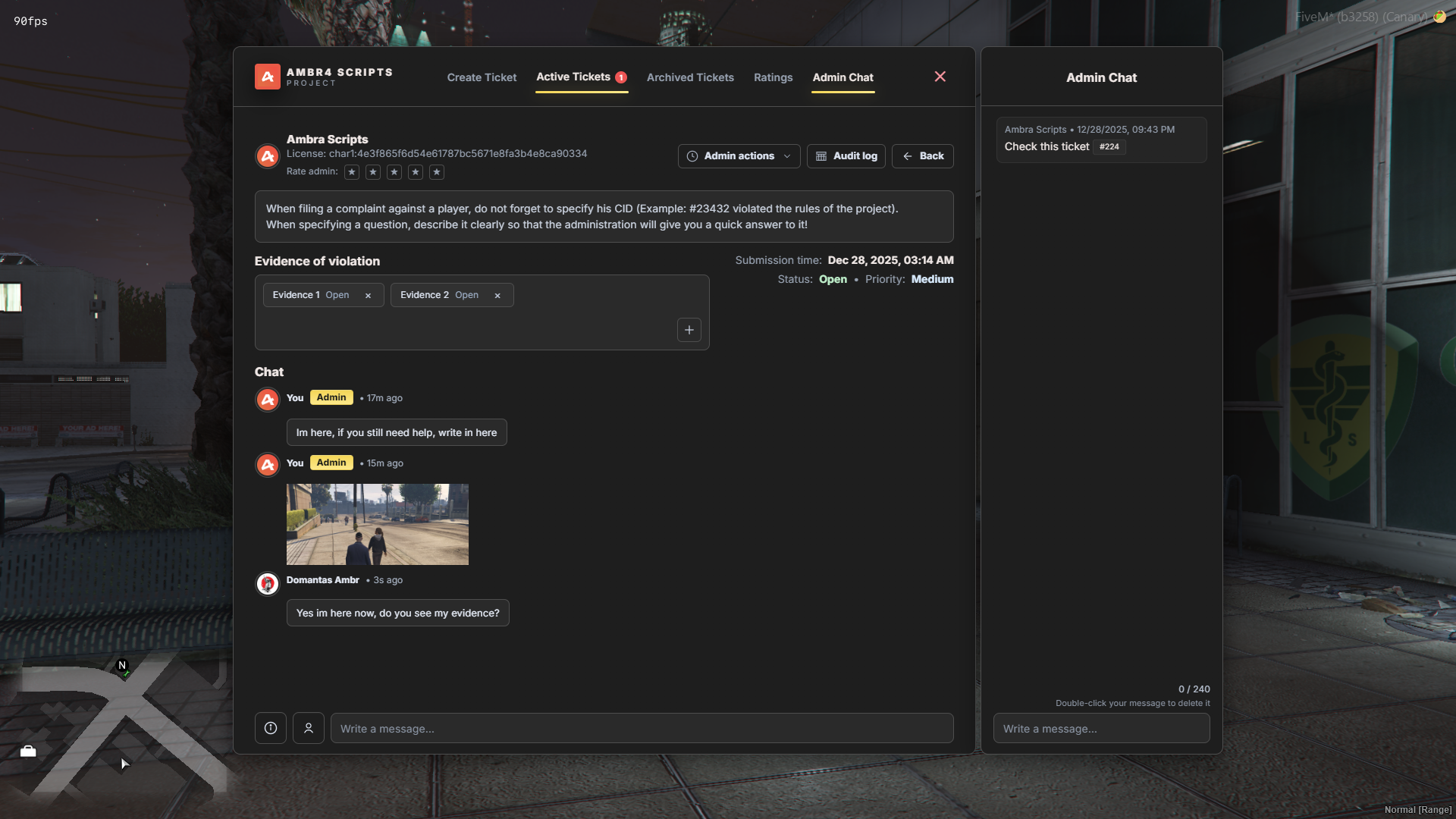Viewport: 1456px width, 819px height.
Task: Open ticket #224 from Admin Chat
Action: (x=1109, y=146)
